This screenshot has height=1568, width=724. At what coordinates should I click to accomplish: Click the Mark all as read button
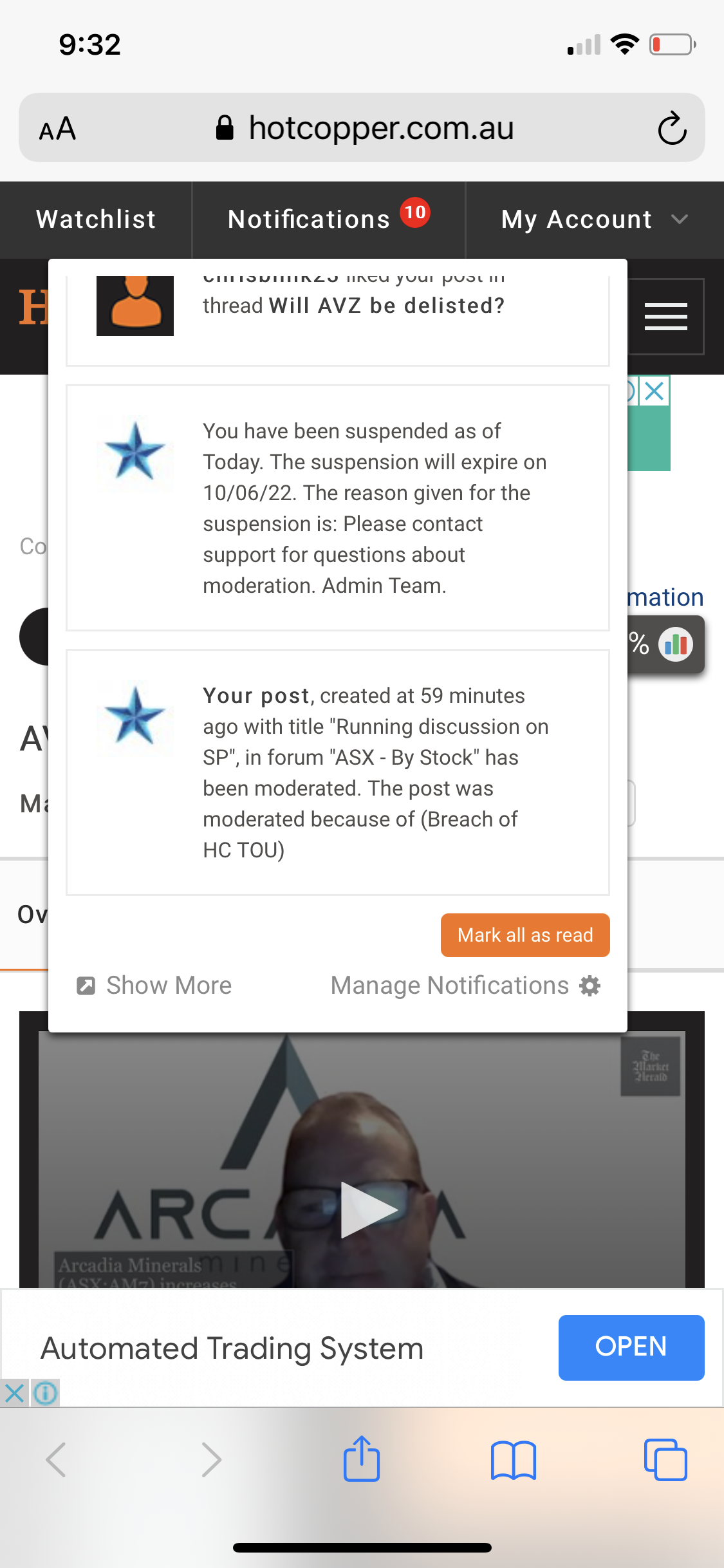[525, 935]
